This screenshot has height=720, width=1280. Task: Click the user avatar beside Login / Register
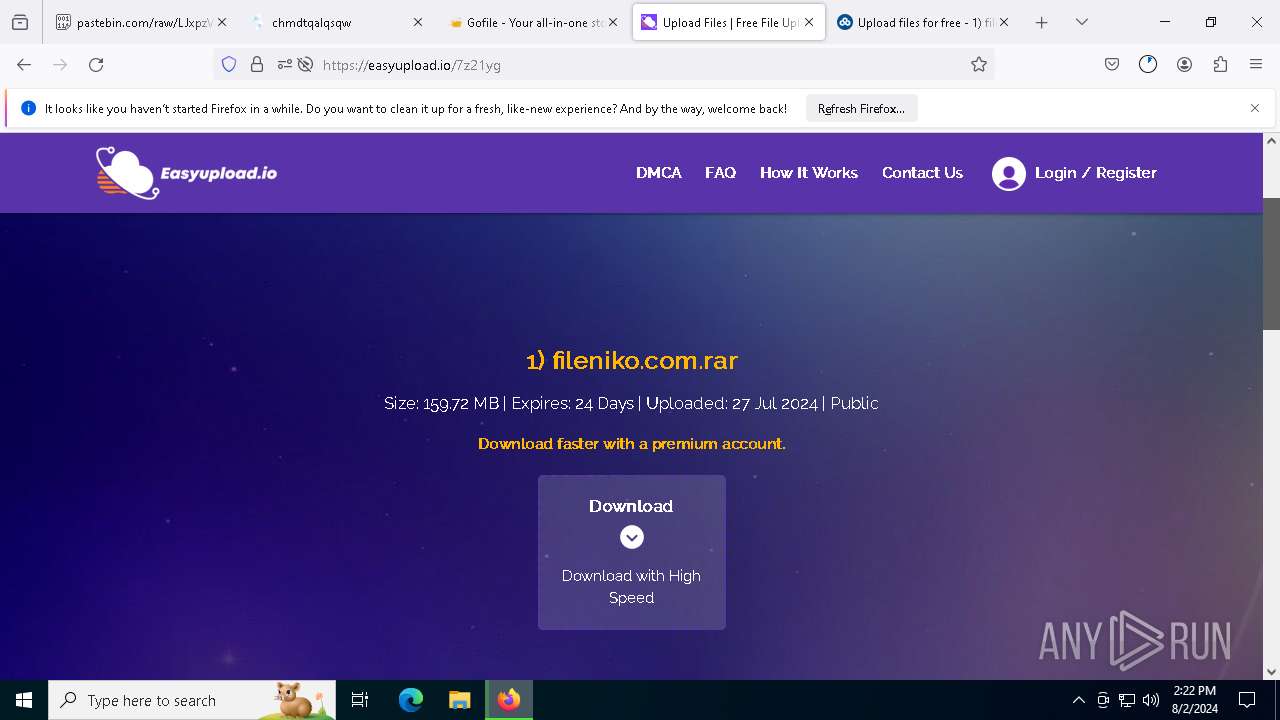(1009, 174)
